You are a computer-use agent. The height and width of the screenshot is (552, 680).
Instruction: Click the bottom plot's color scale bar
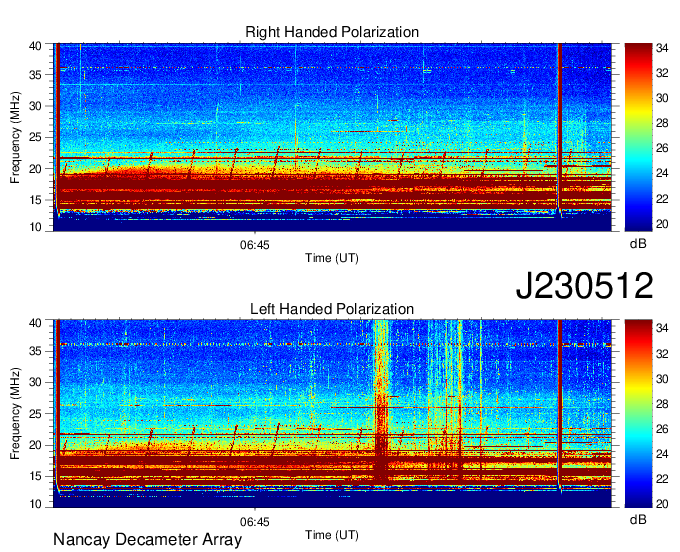click(x=638, y=414)
